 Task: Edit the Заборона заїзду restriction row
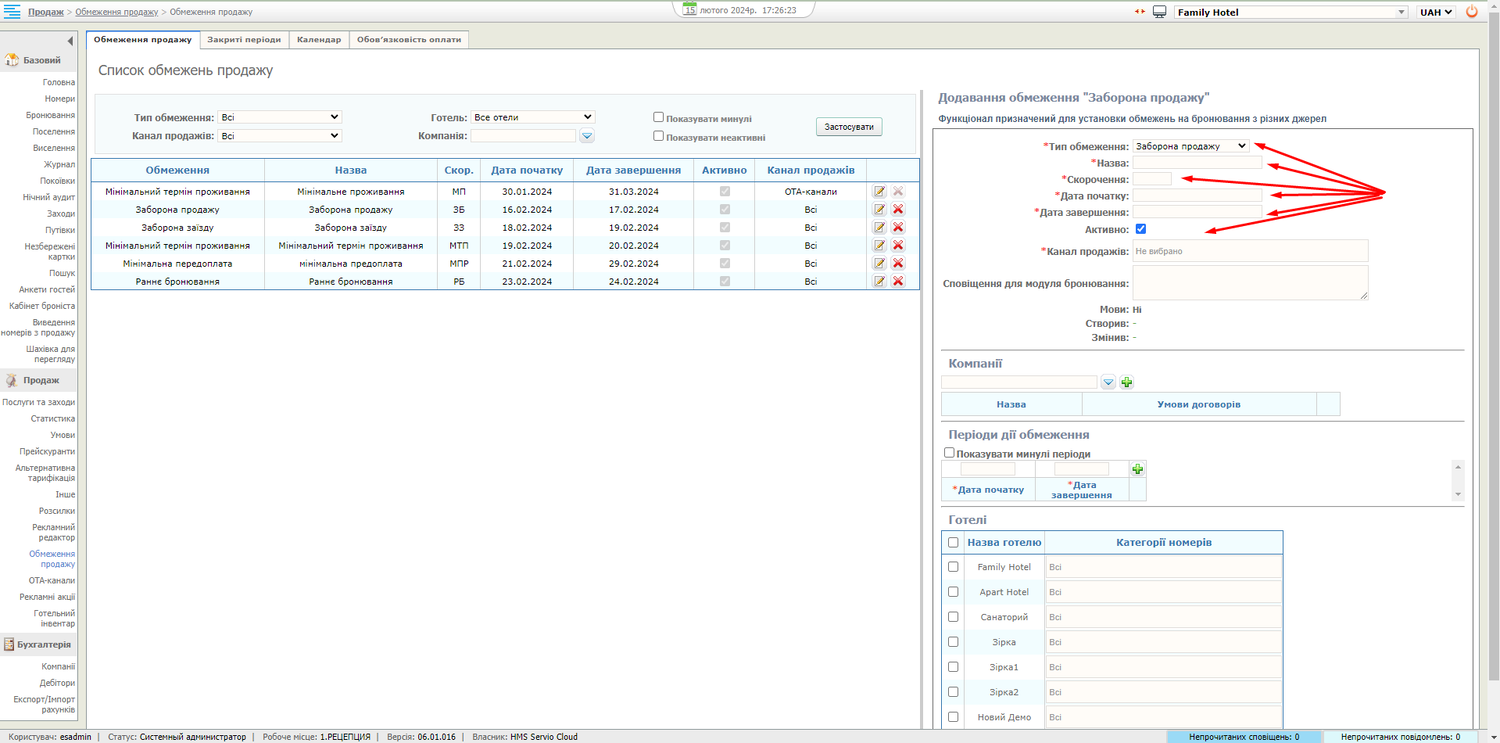coord(879,228)
